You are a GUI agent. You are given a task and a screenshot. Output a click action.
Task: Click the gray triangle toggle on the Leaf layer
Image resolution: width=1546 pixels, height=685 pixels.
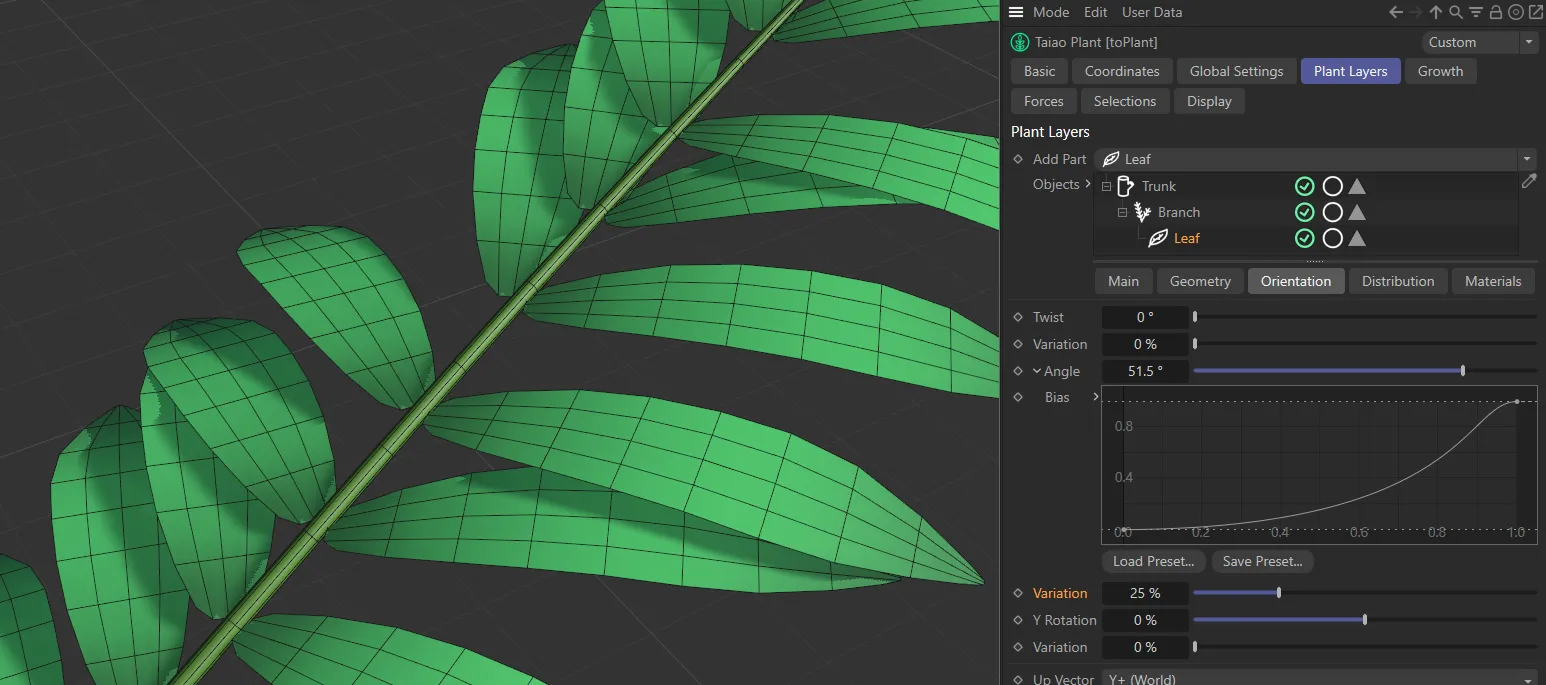coord(1357,238)
